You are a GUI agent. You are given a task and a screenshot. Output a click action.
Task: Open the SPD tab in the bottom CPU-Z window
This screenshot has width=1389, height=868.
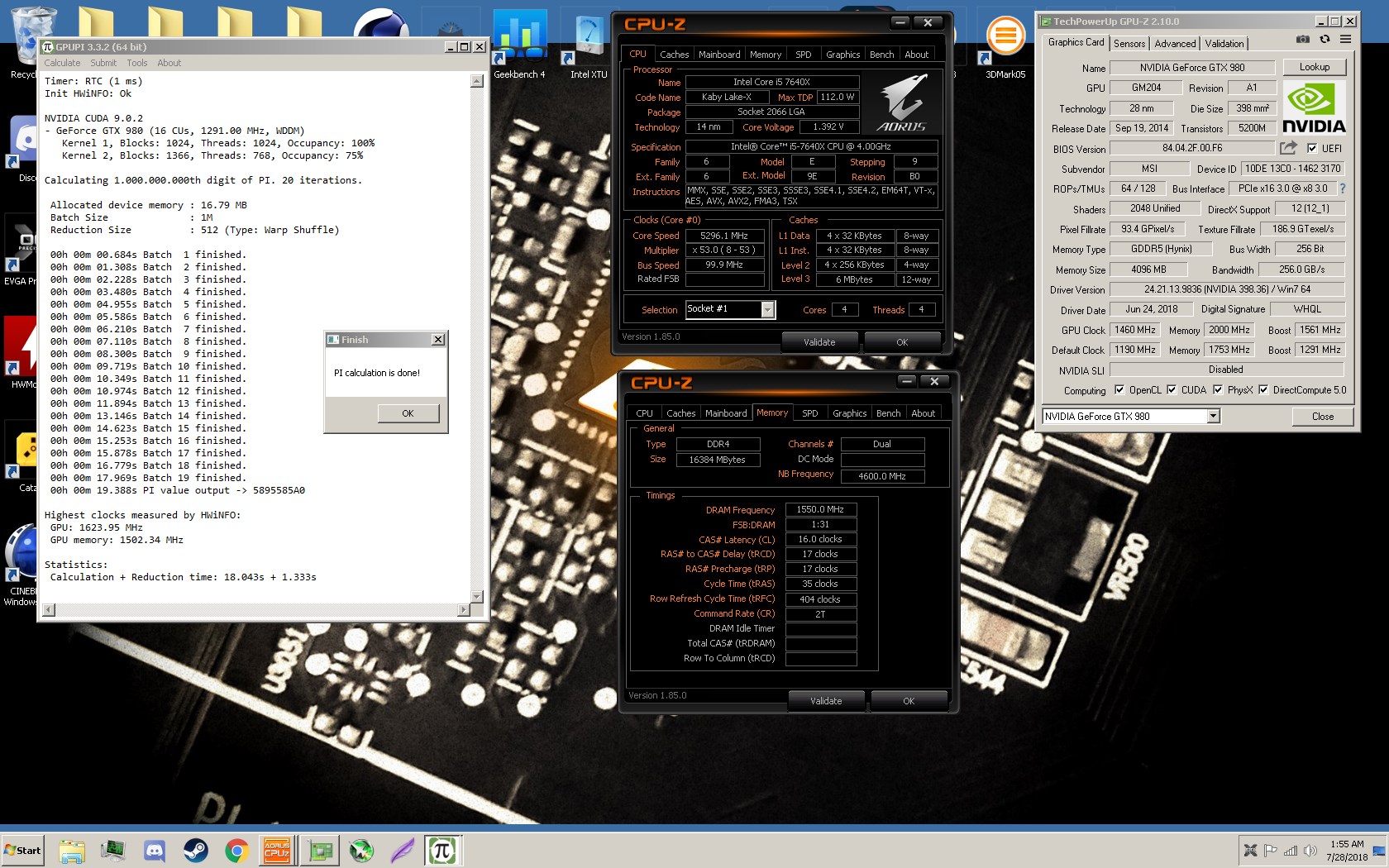[810, 413]
